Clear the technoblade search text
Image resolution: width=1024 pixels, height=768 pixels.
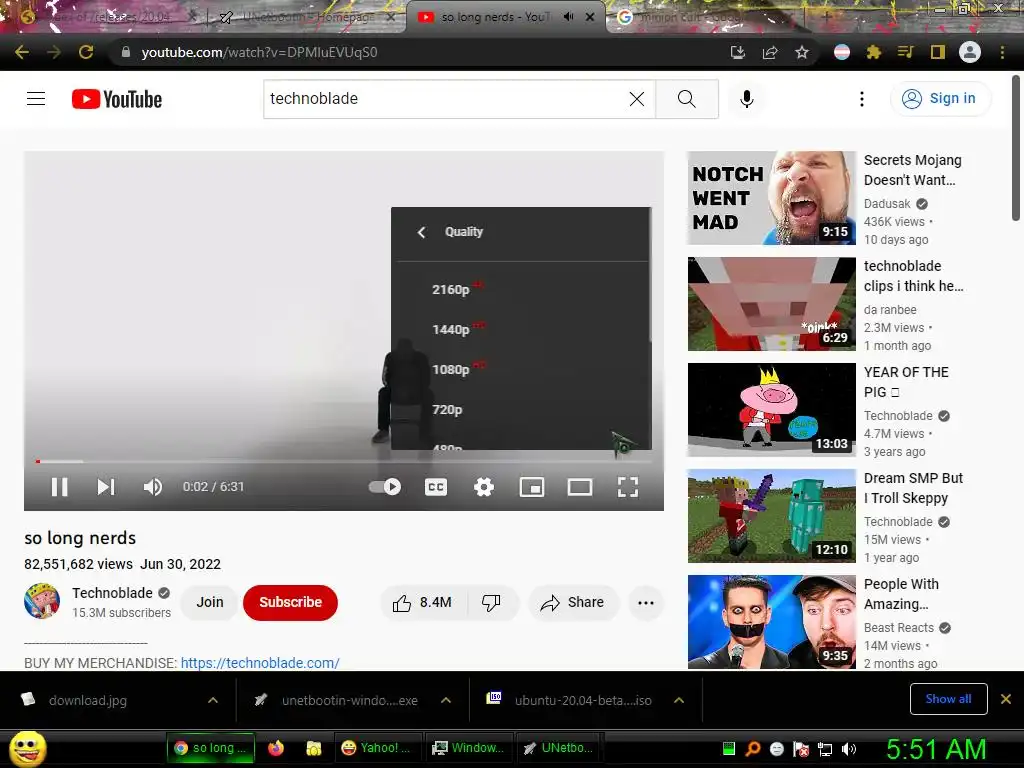637,99
